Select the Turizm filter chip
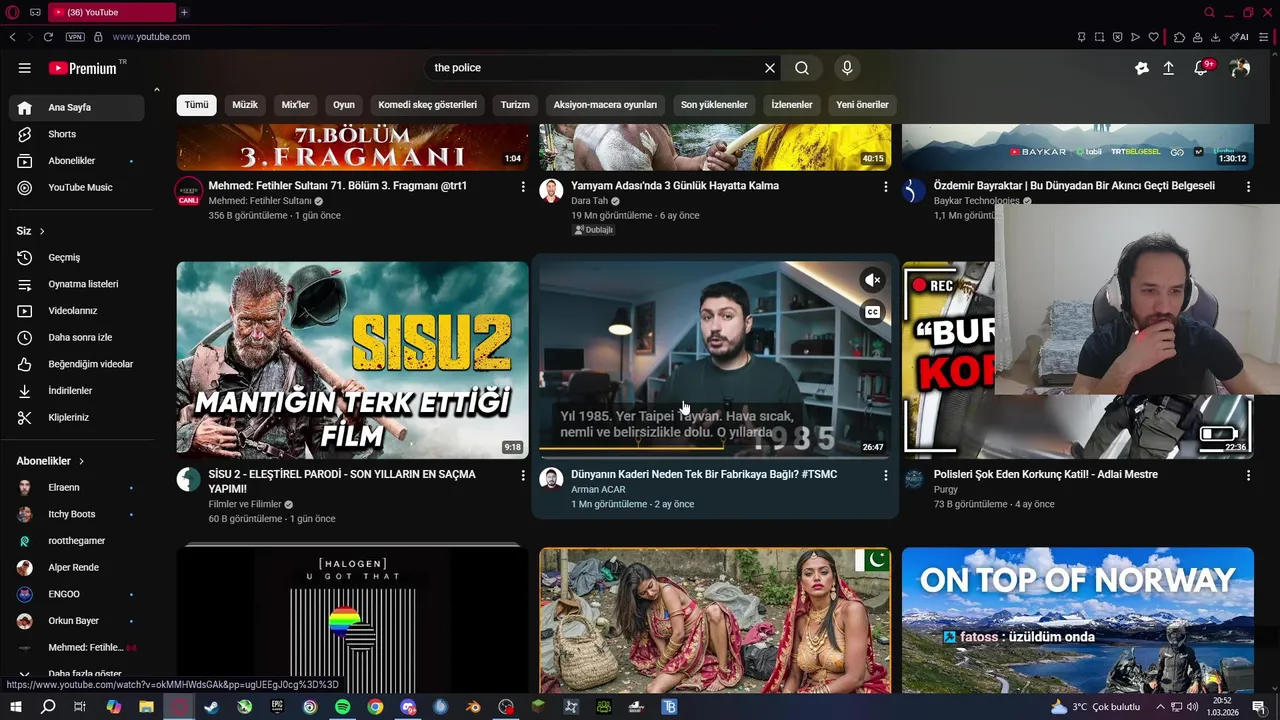This screenshot has width=1280, height=720. 515,104
